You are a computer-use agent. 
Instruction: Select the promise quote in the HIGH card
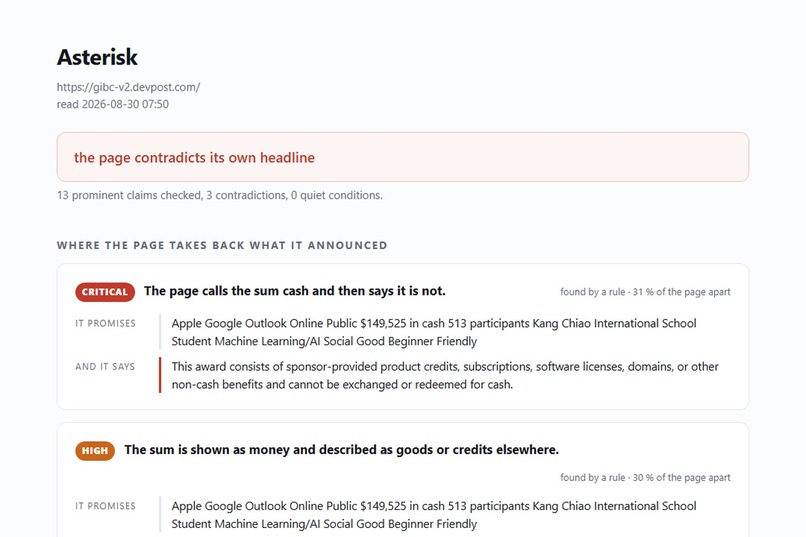434,514
